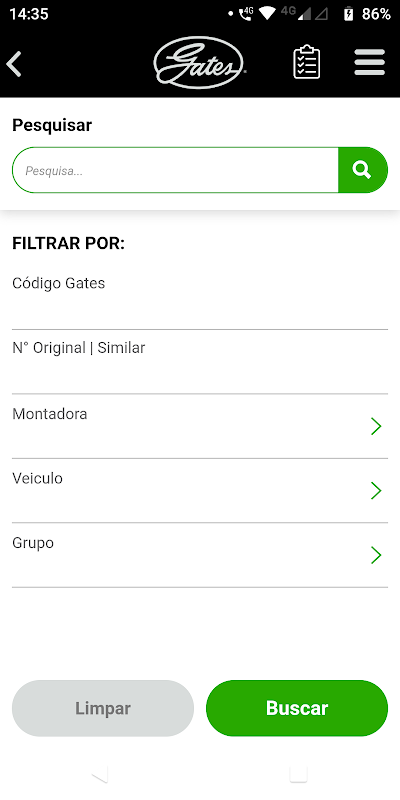Expand the Veiculo chevron
400x800 pixels.
point(376,490)
